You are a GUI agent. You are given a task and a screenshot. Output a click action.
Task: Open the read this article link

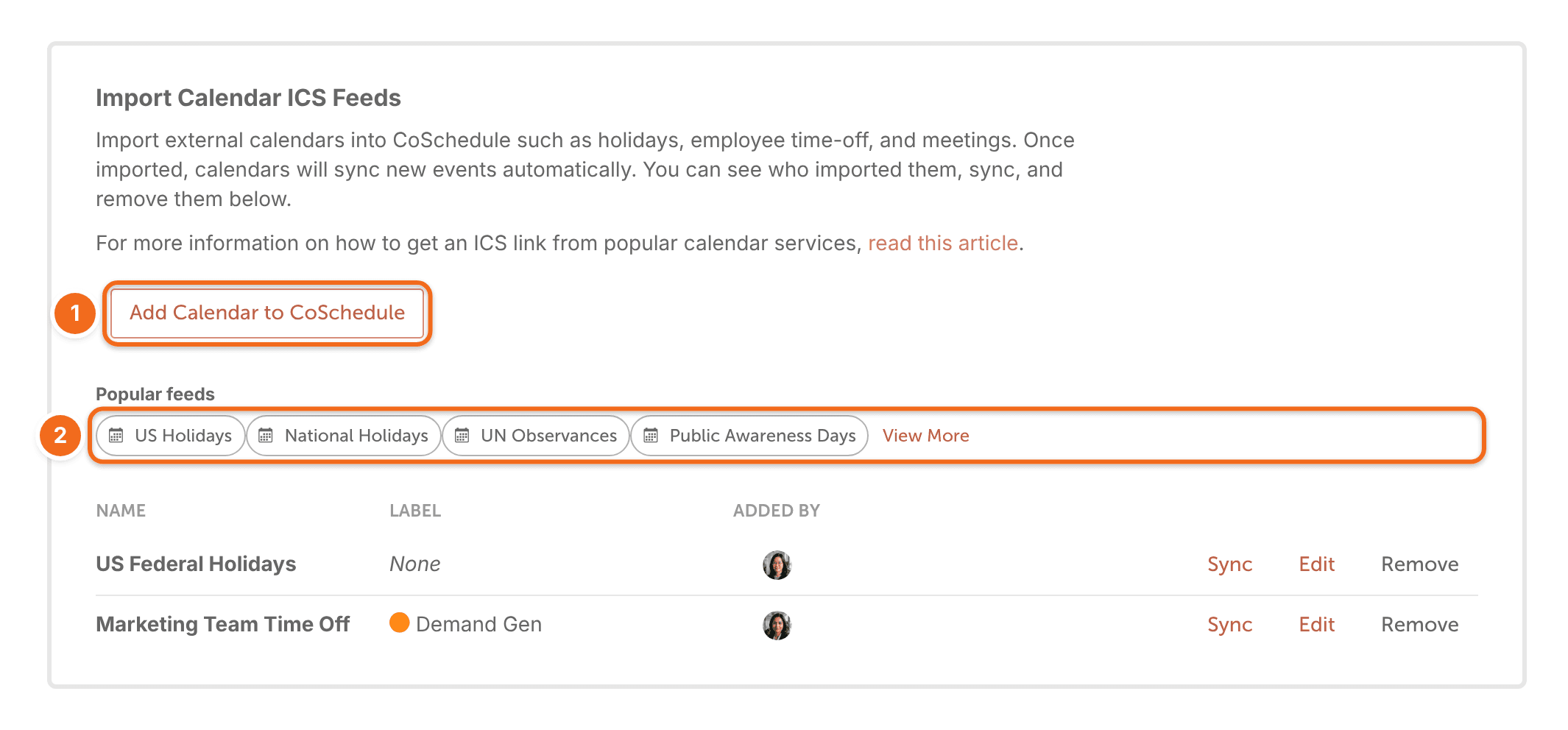click(943, 243)
